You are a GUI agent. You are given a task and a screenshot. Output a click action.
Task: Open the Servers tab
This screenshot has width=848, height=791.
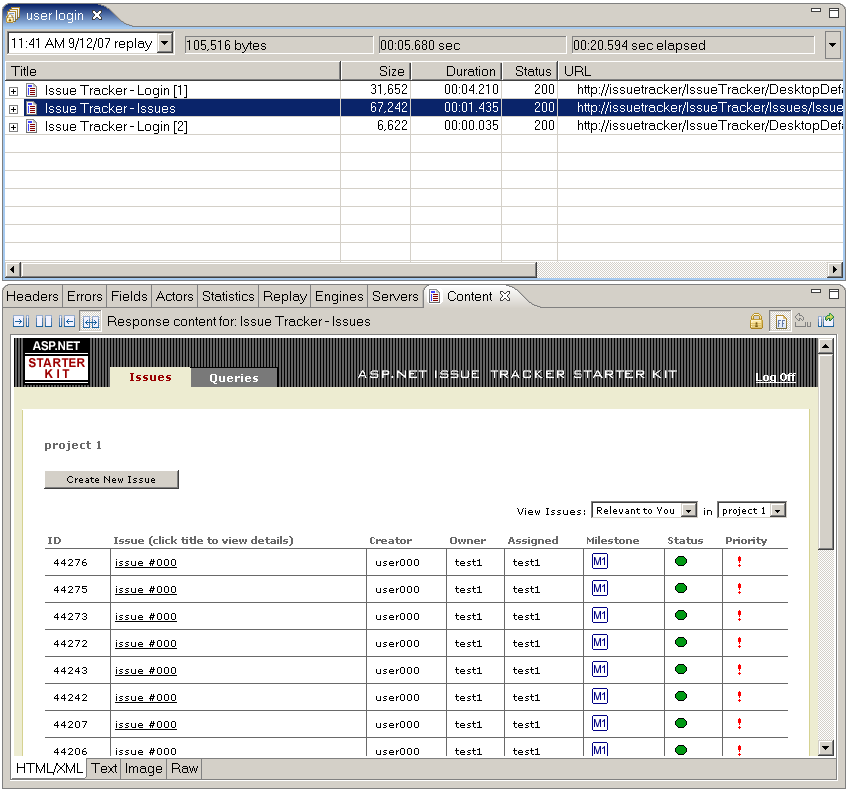point(395,296)
